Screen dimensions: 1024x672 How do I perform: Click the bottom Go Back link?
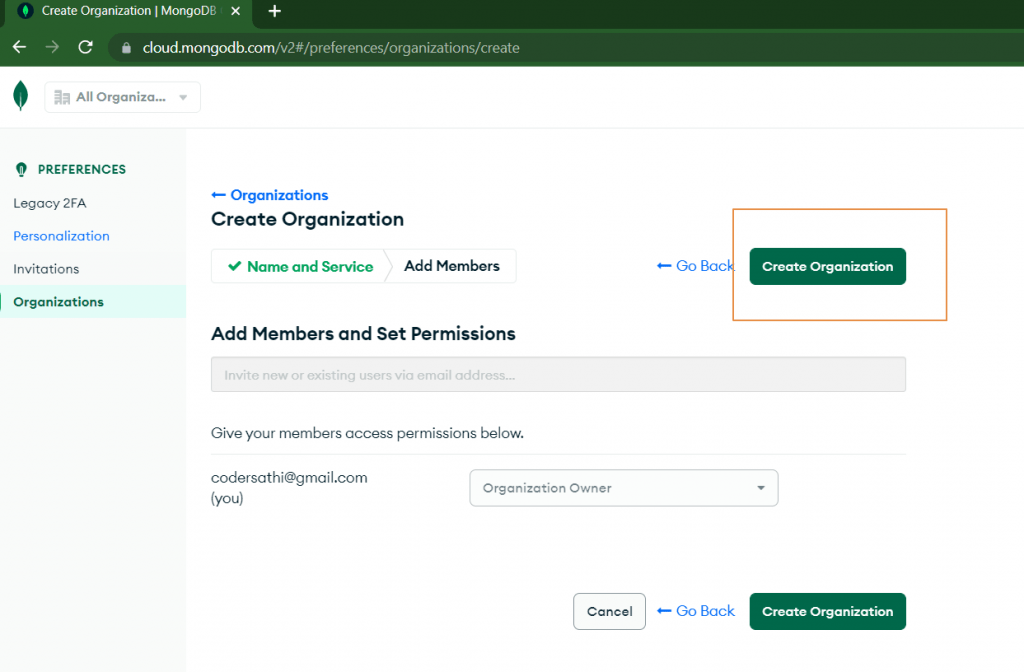[x=696, y=611]
